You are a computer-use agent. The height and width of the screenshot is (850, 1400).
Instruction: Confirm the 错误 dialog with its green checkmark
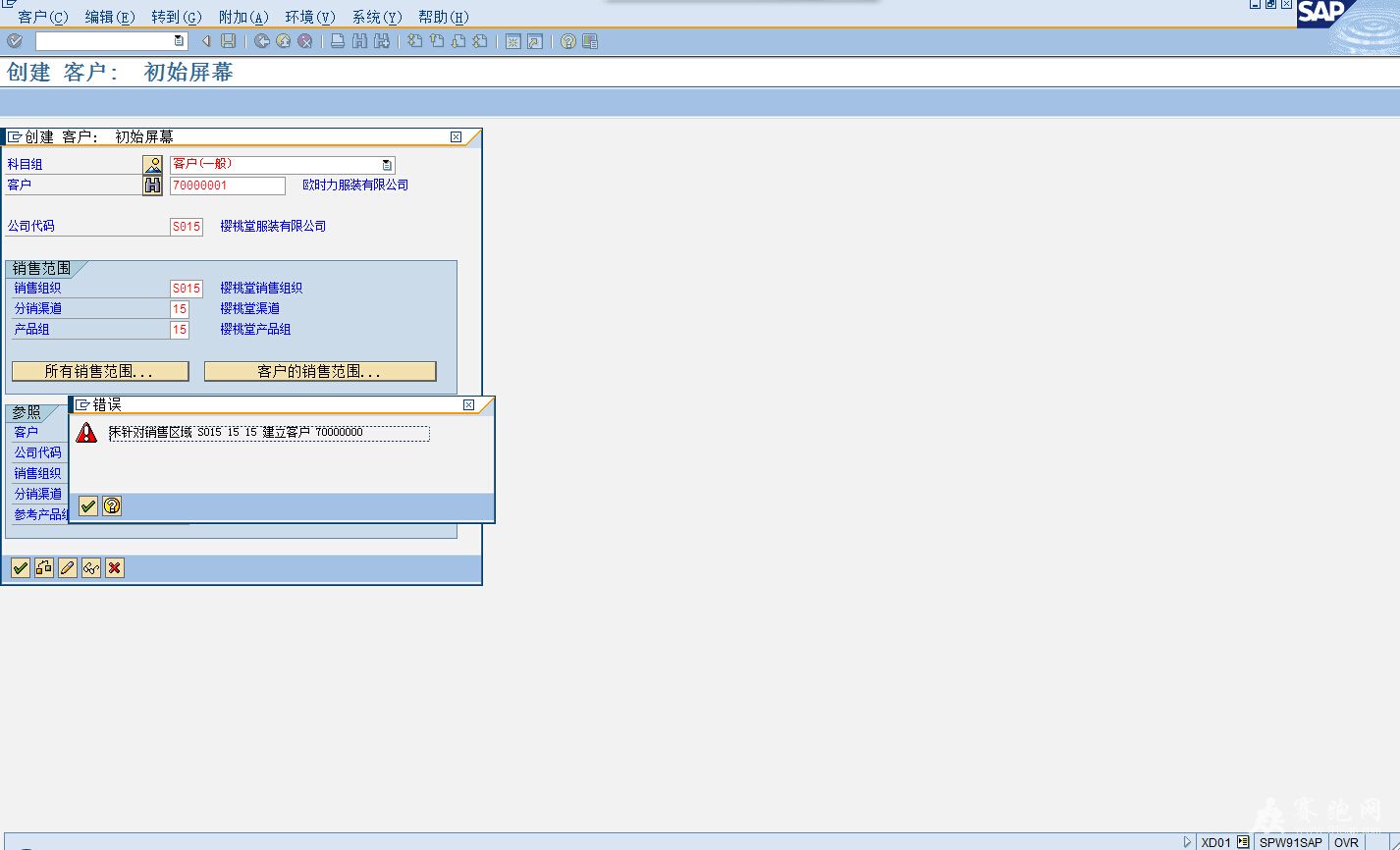[x=88, y=506]
